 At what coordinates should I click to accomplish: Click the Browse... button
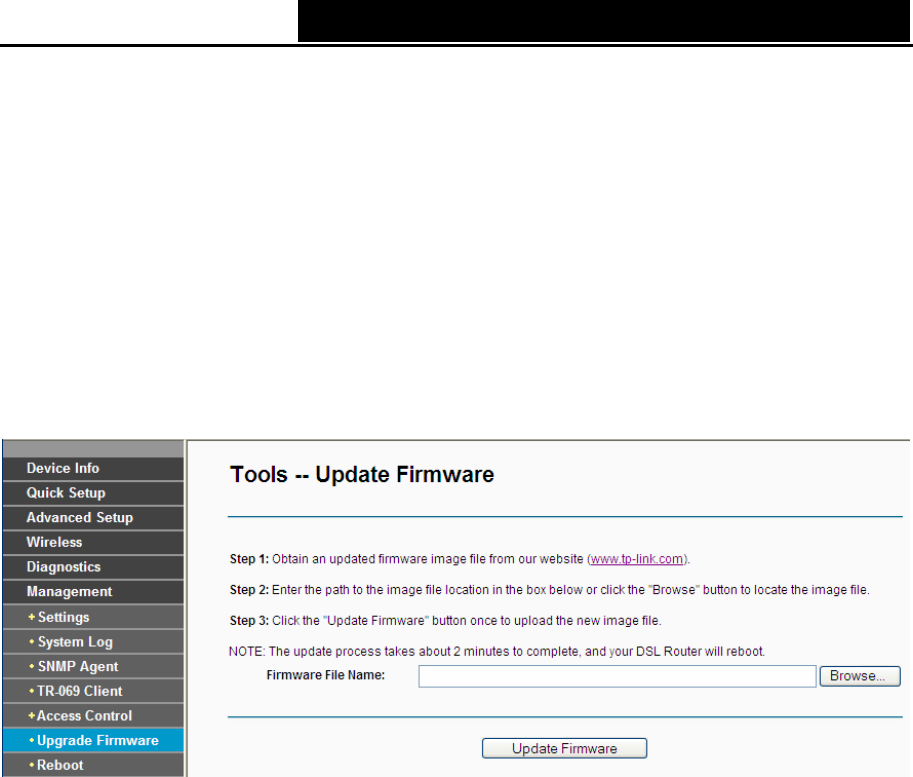[860, 676]
